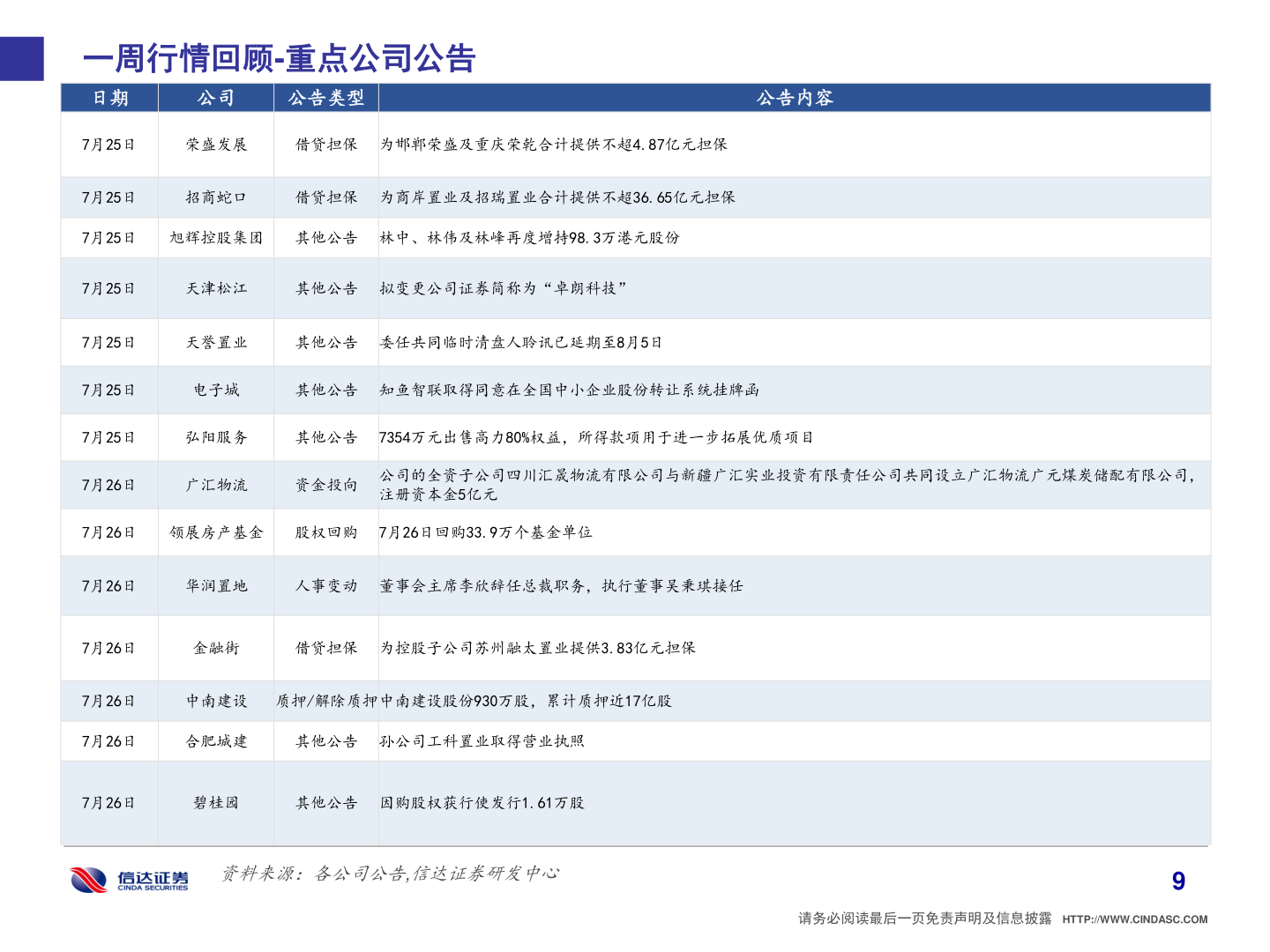Click the 公司 column header
Image resolution: width=1270 pixels, height=952 pixels.
click(x=214, y=98)
